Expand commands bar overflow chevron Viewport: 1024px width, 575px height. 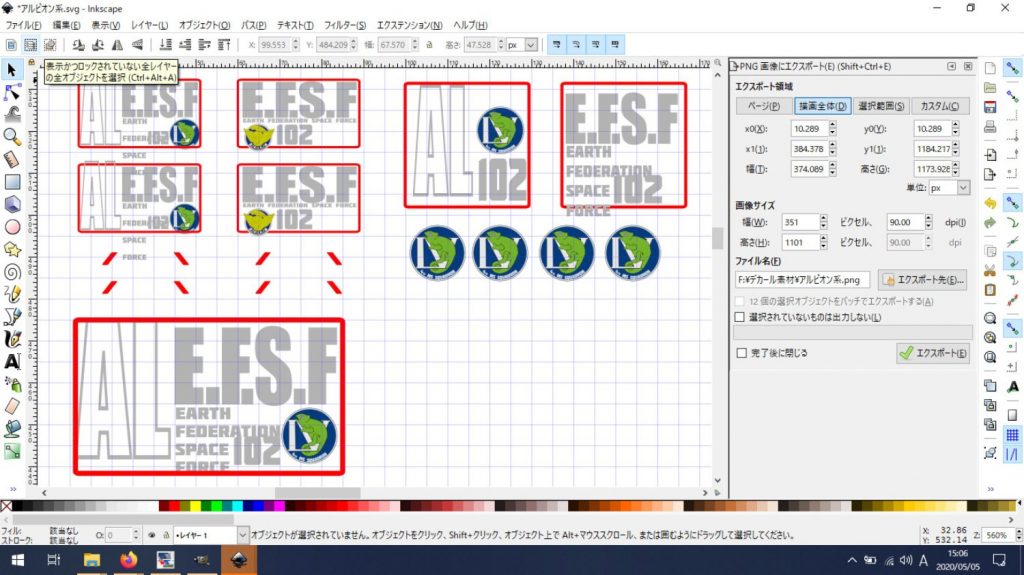[x=990, y=489]
